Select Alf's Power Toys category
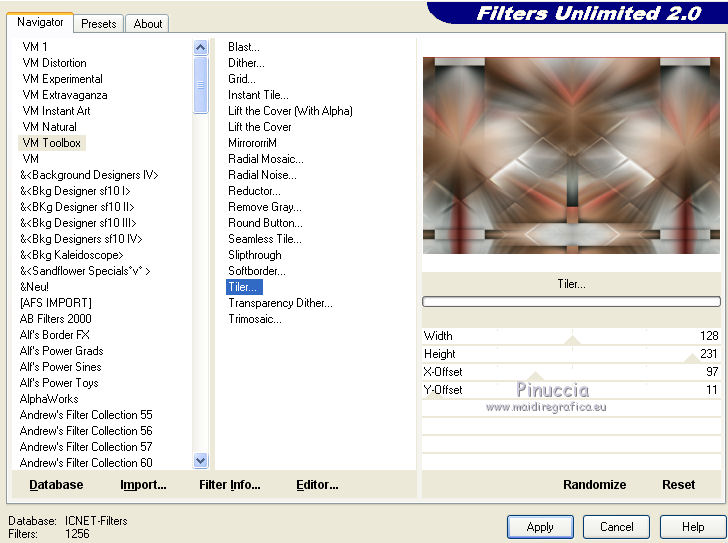The width and height of the screenshot is (728, 543). click(59, 383)
